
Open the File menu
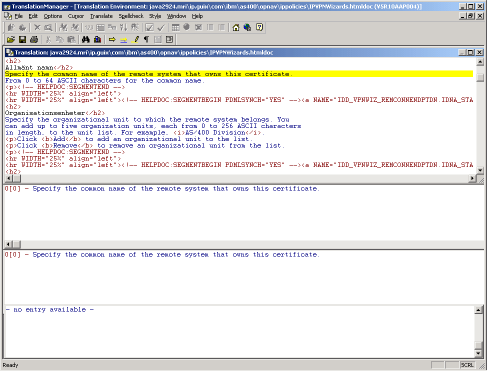click(19, 16)
